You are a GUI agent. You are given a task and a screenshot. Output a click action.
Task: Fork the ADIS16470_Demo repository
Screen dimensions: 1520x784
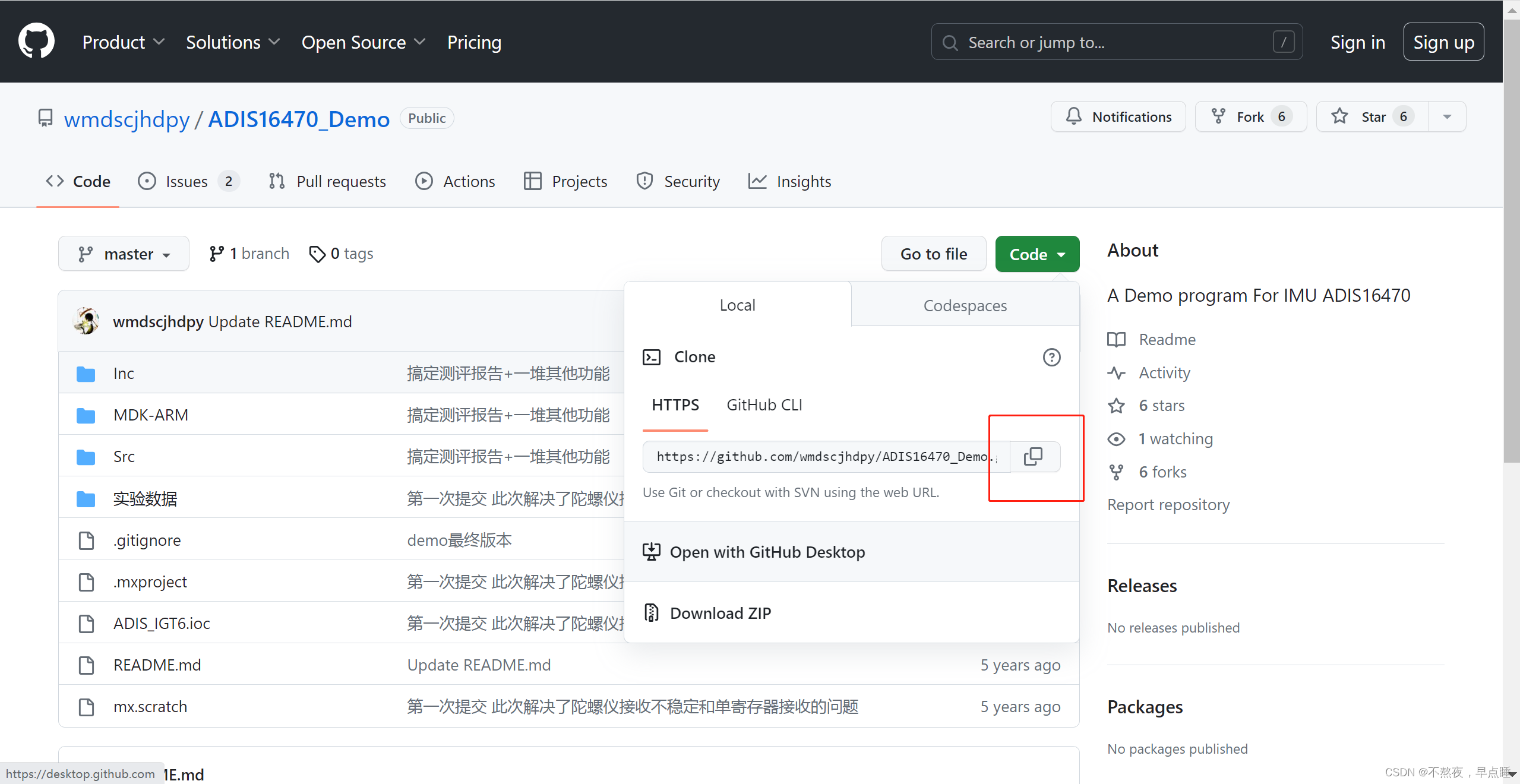tap(1250, 116)
